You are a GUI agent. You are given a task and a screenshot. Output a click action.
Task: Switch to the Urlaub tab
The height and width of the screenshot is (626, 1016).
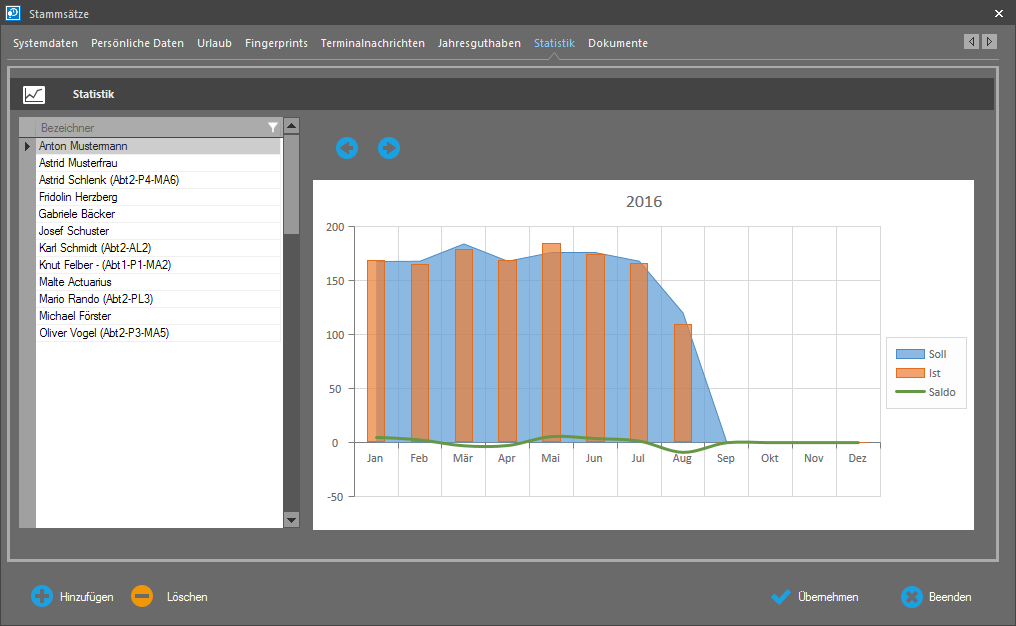(x=214, y=43)
